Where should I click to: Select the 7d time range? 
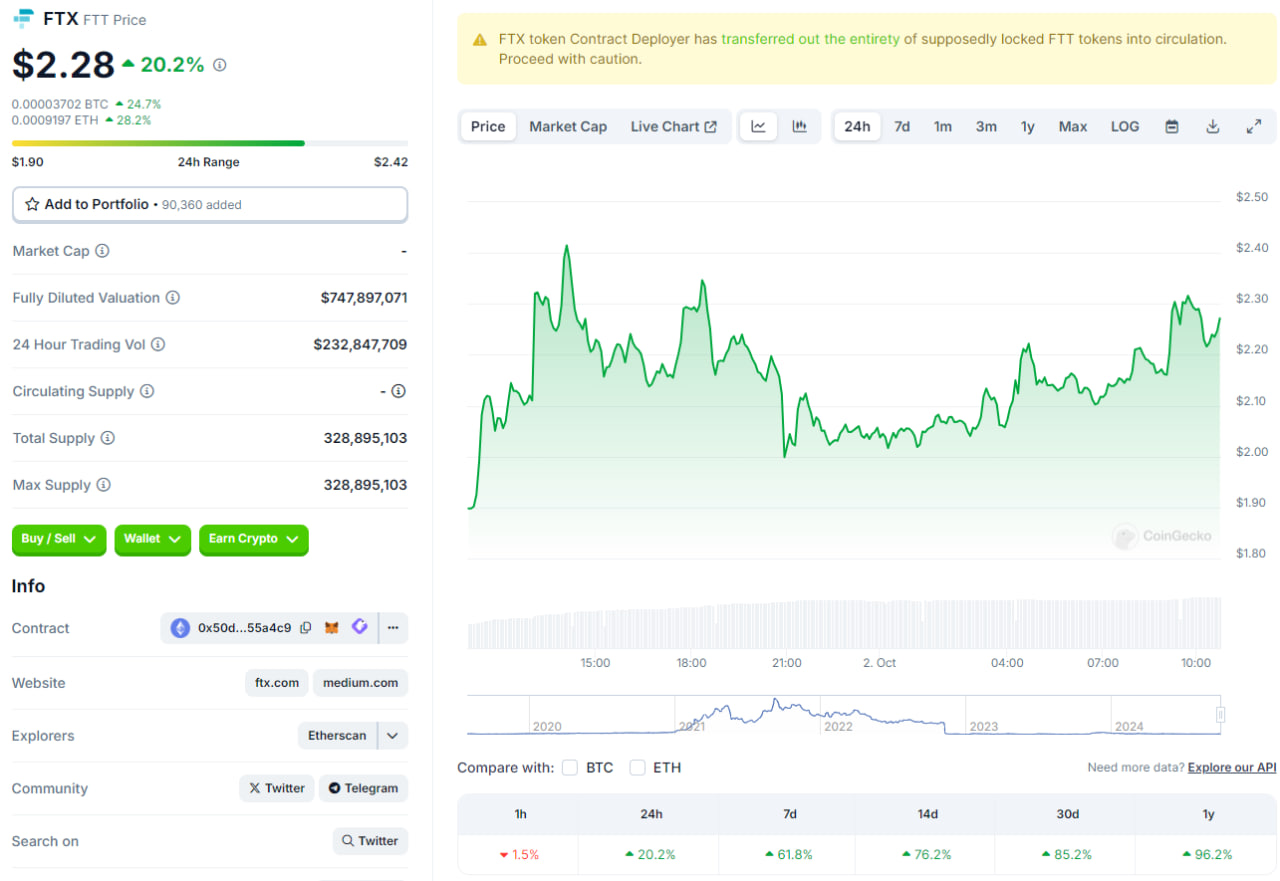point(902,127)
